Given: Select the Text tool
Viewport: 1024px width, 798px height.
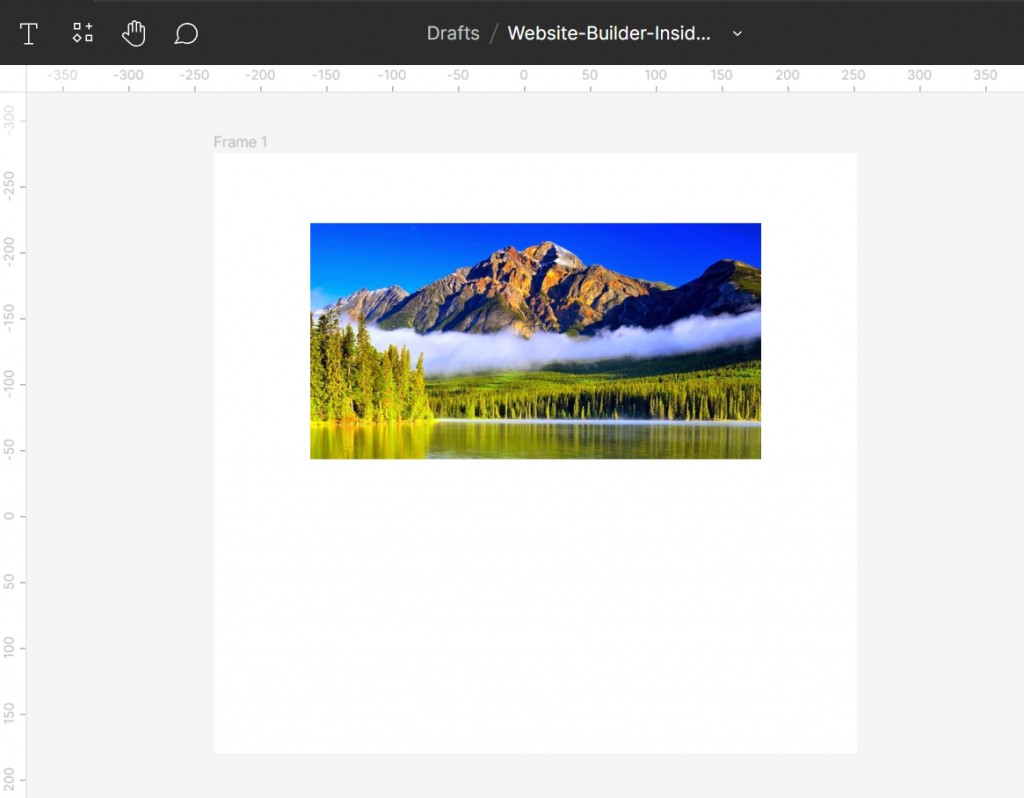Looking at the screenshot, I should point(29,33).
